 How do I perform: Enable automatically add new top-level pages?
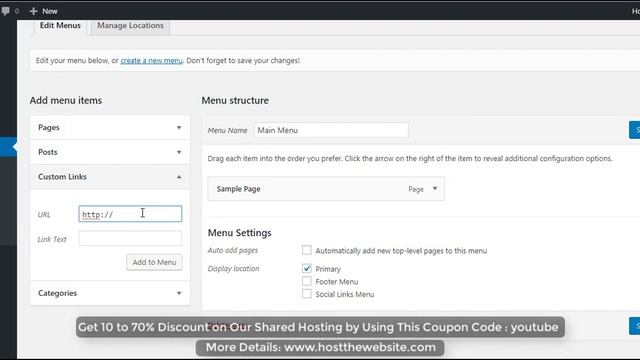[x=307, y=250]
